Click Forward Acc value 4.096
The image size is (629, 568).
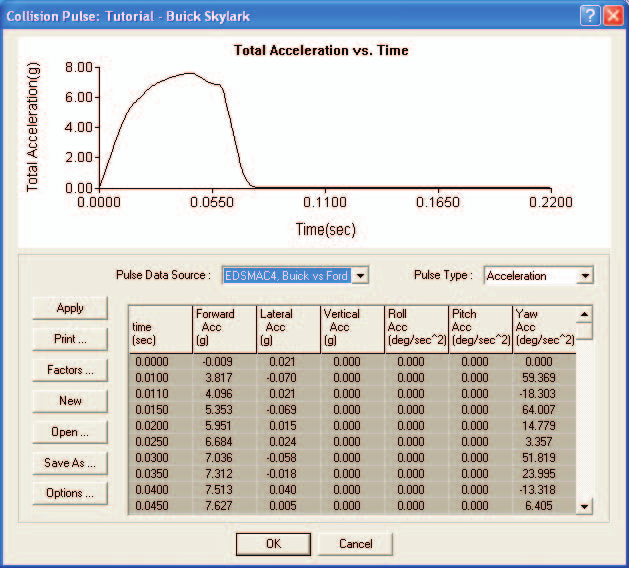[x=225, y=394]
